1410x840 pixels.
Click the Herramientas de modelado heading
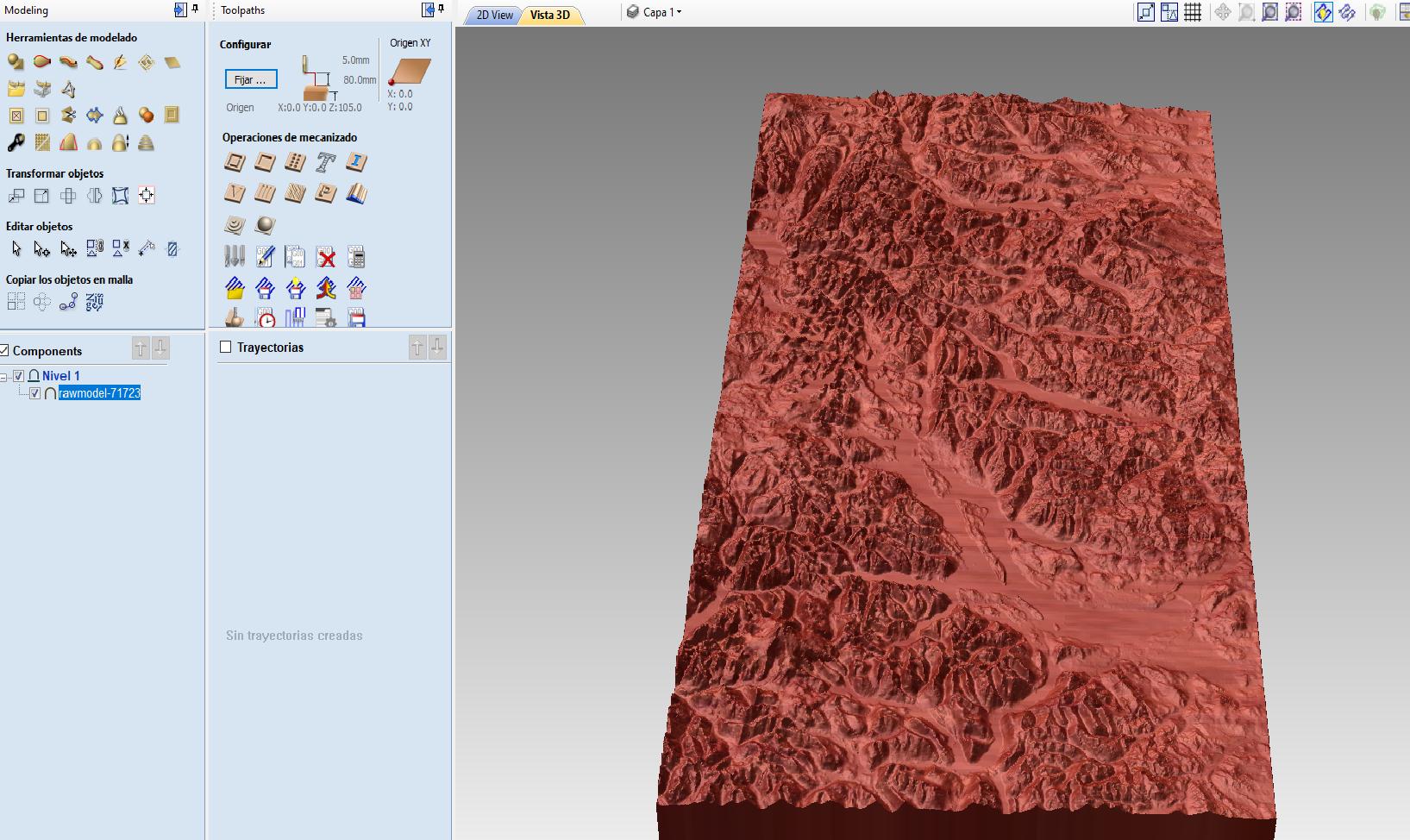72,37
